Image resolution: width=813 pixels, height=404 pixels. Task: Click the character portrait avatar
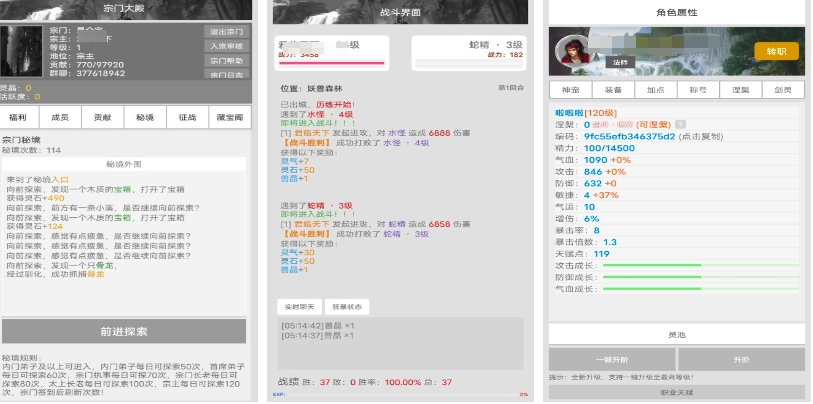573,50
